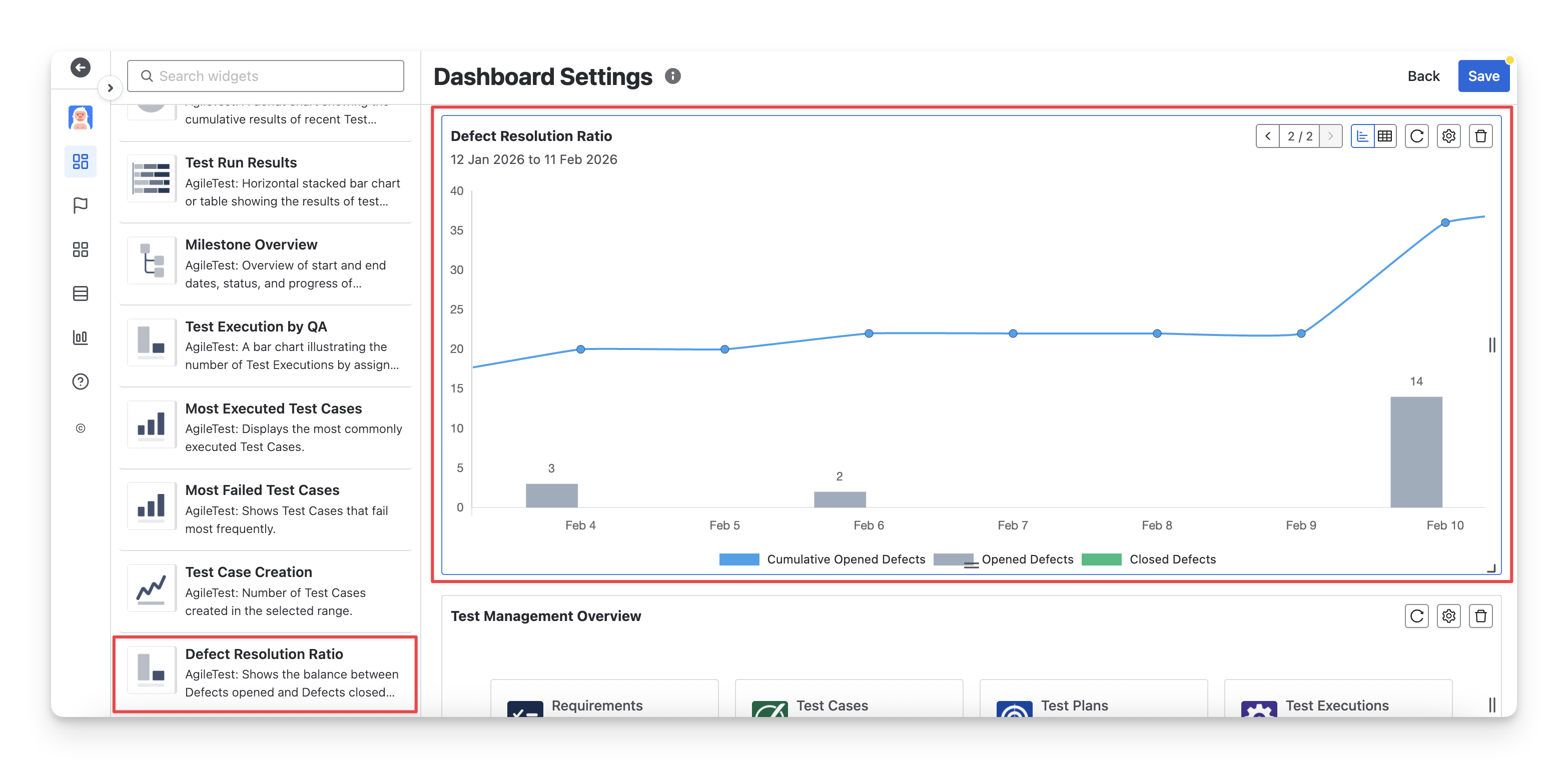Click the Search widgets input field
This screenshot has width=1568, height=768.
click(265, 76)
